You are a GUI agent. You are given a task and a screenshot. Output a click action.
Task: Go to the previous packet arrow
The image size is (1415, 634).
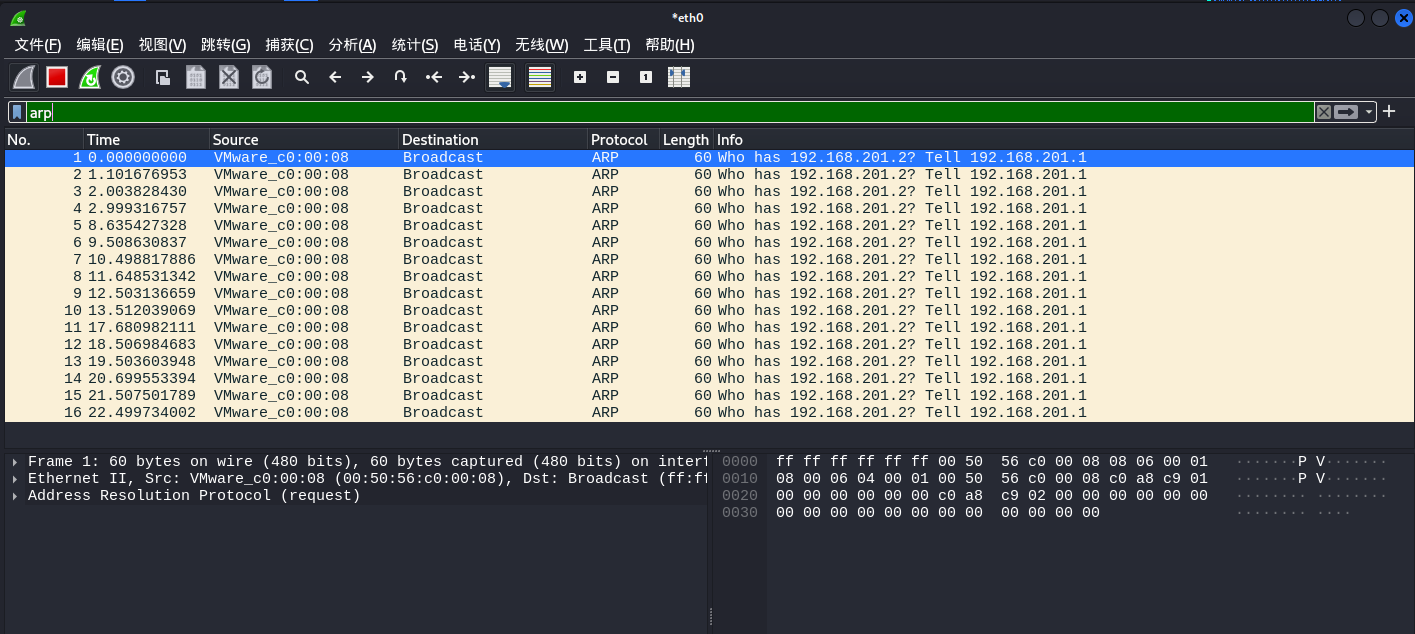pos(335,77)
